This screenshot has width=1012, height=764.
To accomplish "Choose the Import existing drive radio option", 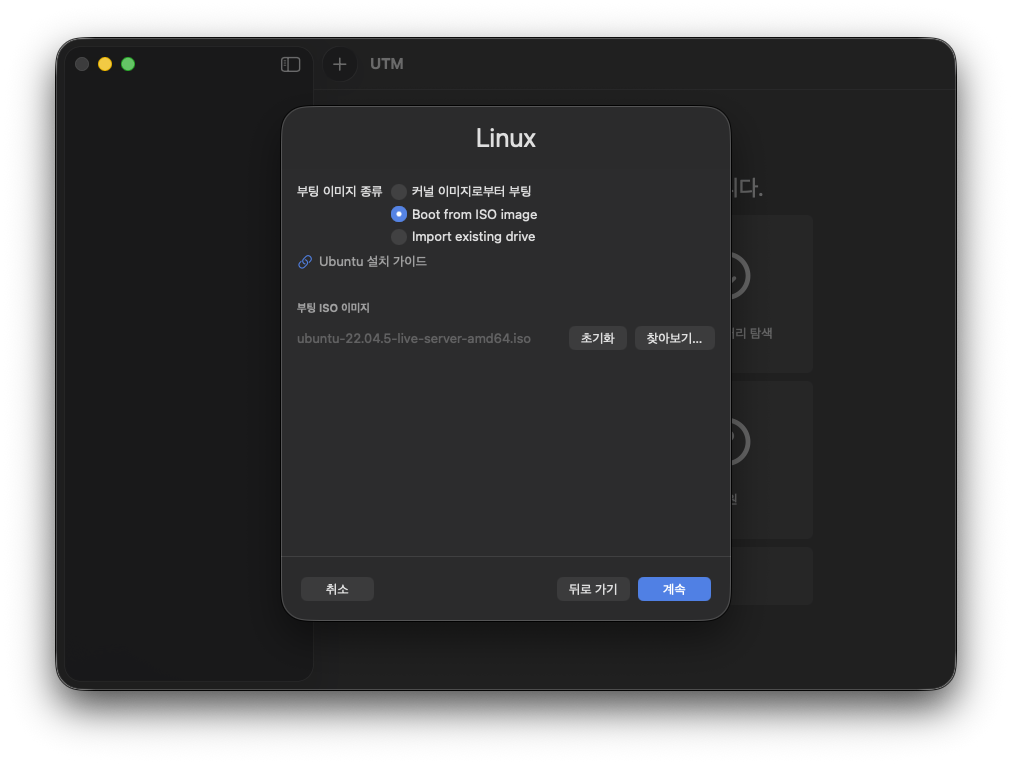I will (x=399, y=237).
